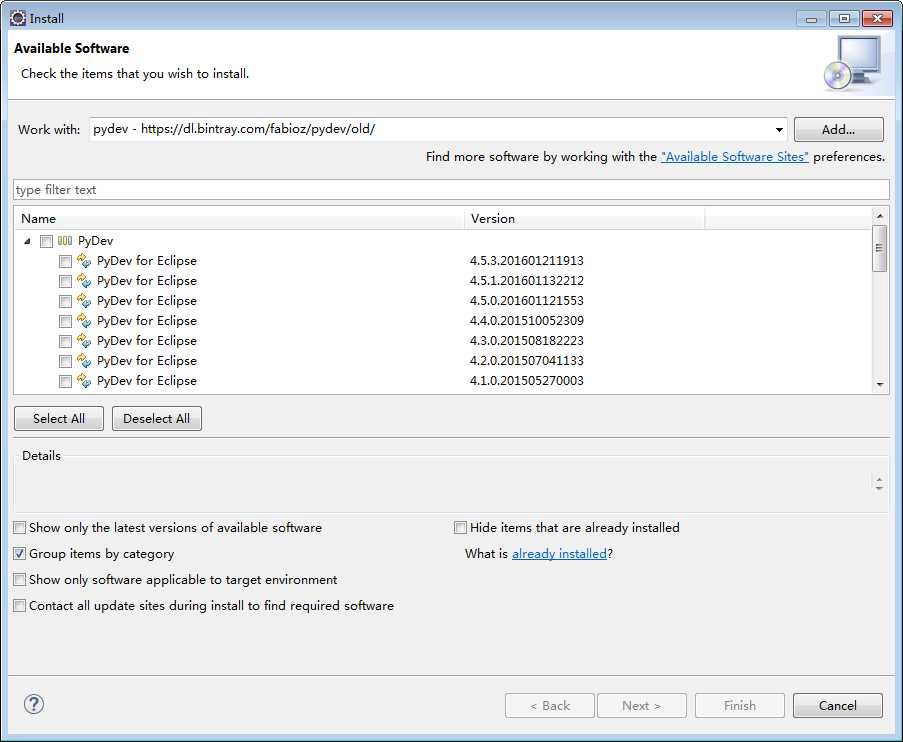The image size is (903, 742).
Task: Open the help question mark icon
Action: (34, 704)
